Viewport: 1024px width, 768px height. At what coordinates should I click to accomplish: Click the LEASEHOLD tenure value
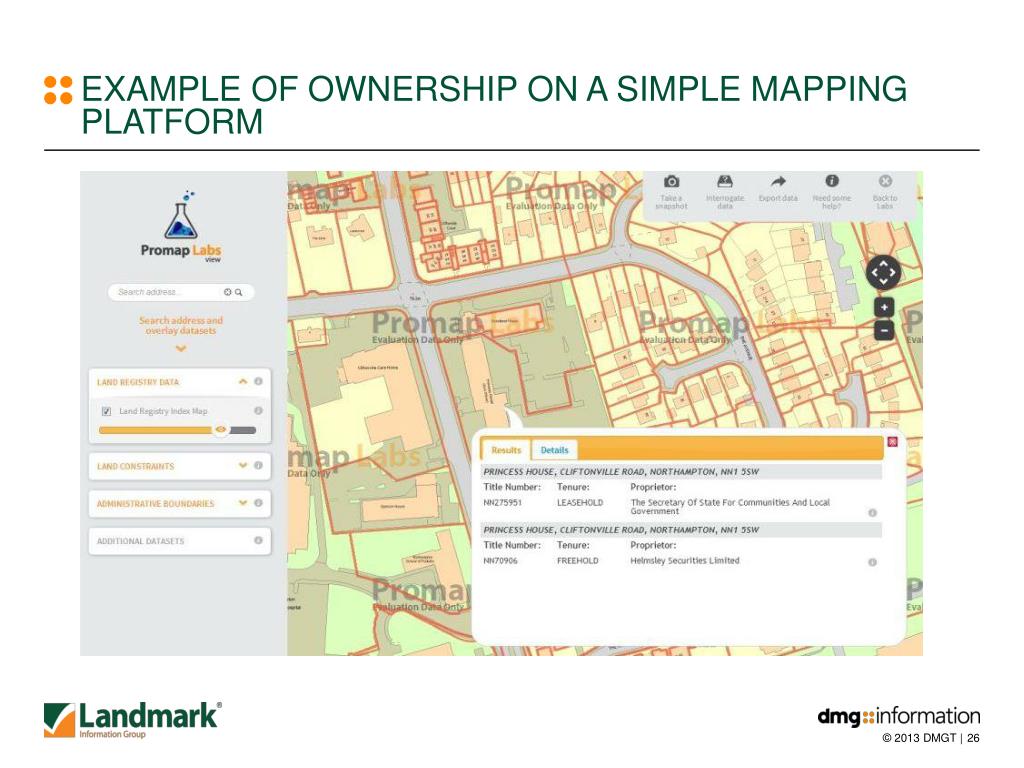(580, 503)
